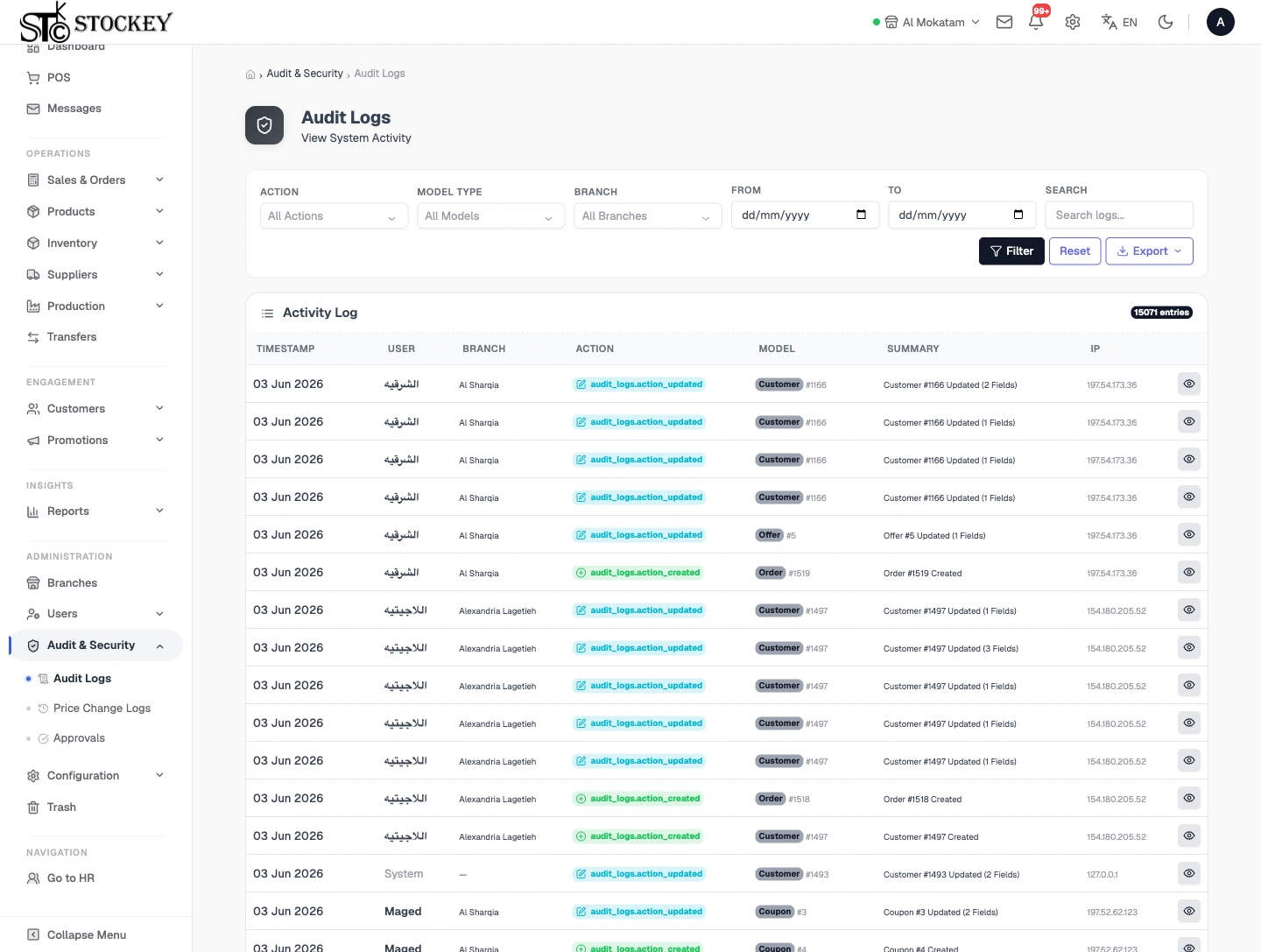
Task: Click the Audit Logs shield icon
Action: [264, 125]
